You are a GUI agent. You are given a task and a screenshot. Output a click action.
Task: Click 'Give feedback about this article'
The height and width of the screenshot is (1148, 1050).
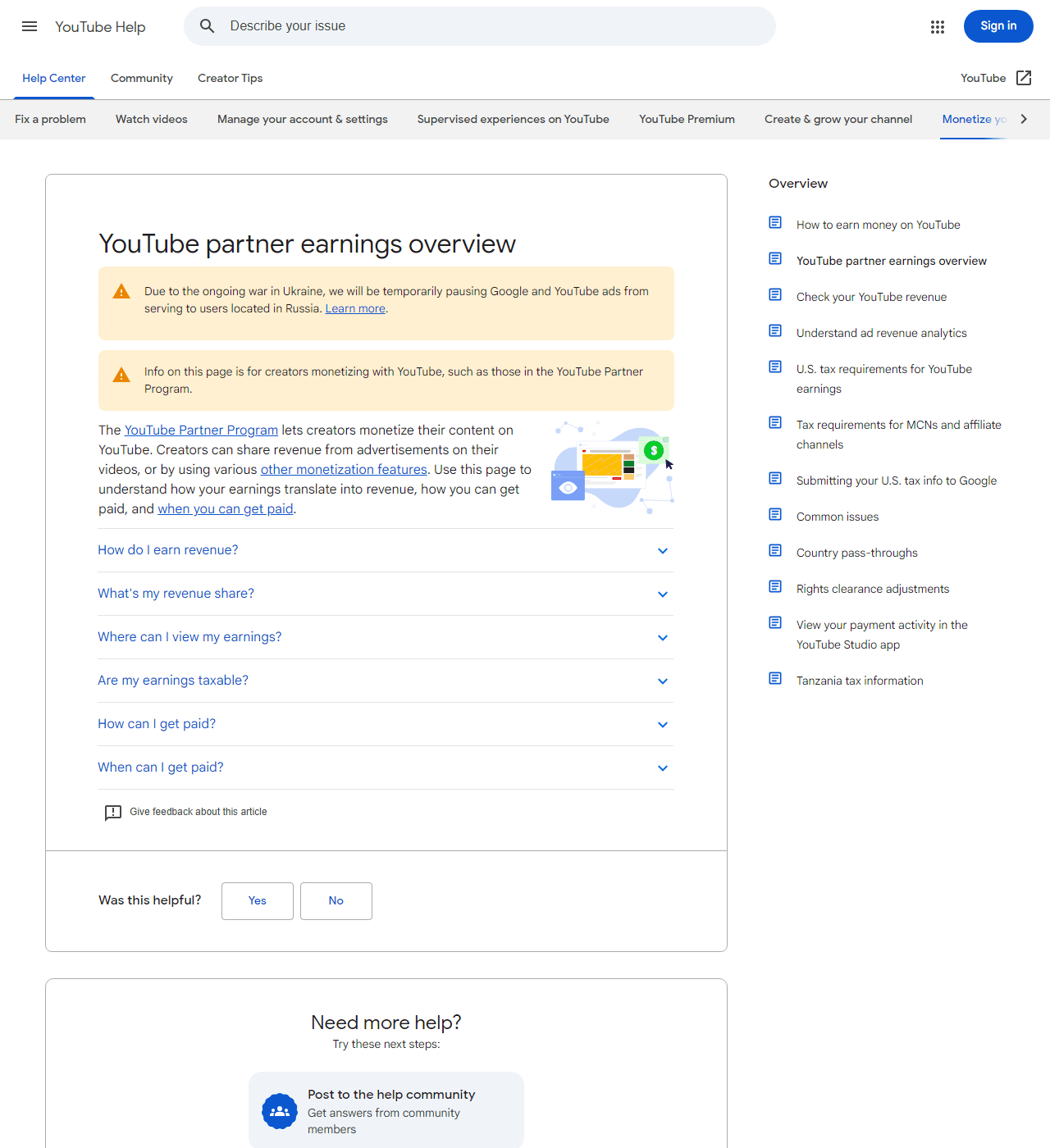tap(199, 812)
